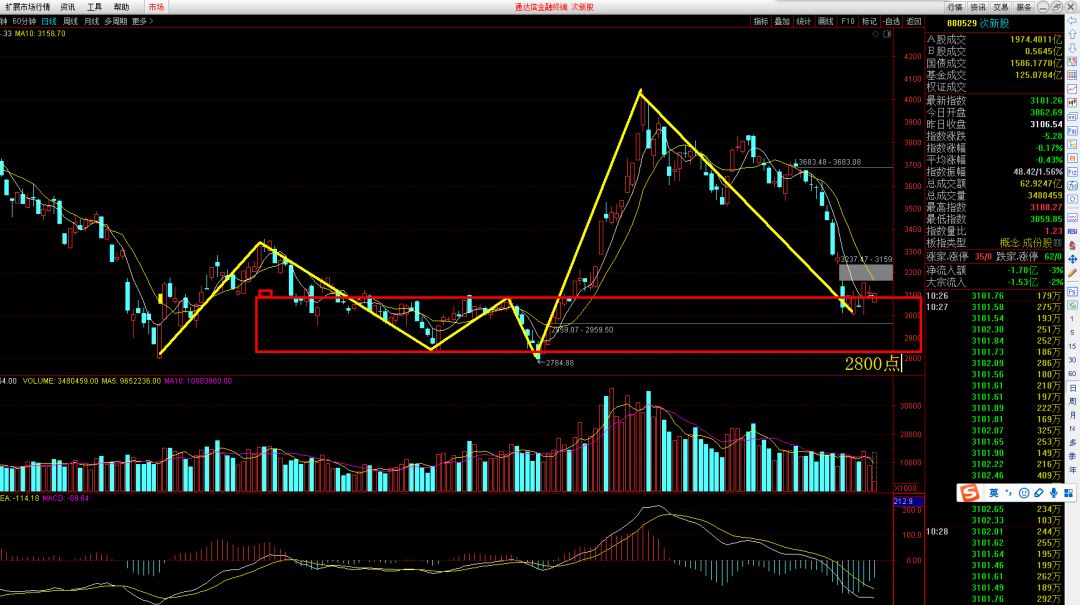Click the small diamond icon above chart scale
The image size is (1080, 605).
(x=875, y=34)
